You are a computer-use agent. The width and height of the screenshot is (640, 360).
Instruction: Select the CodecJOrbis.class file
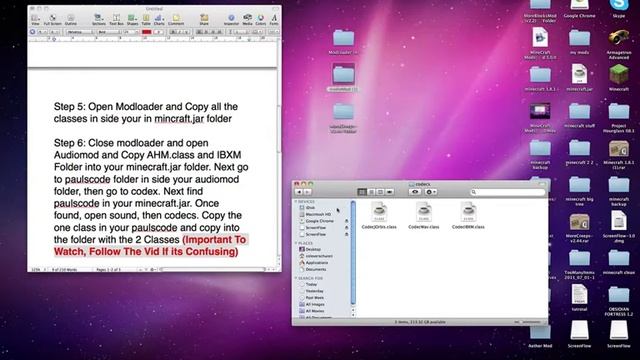379,216
